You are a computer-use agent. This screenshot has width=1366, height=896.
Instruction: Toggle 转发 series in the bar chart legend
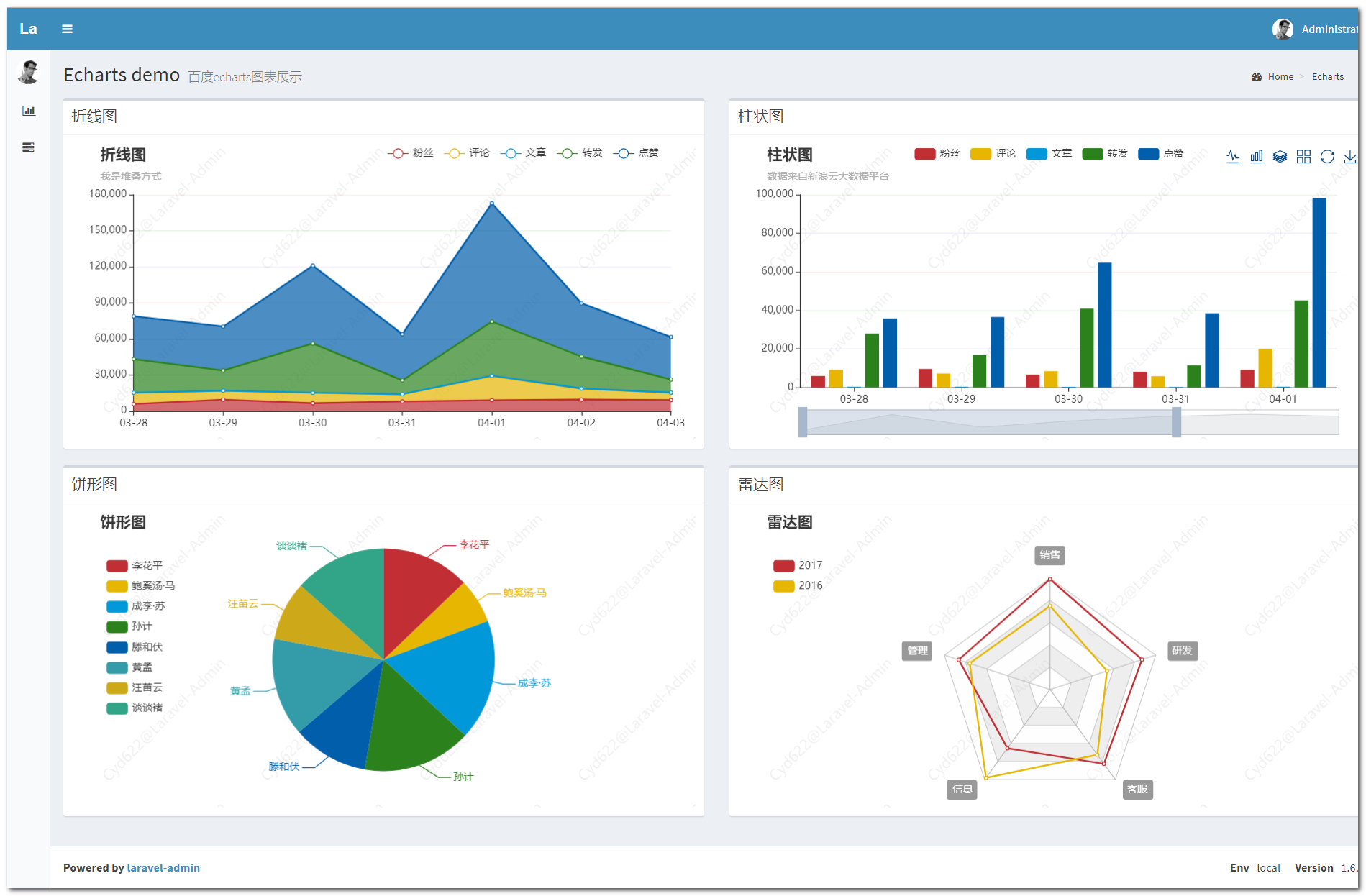coord(1106,154)
